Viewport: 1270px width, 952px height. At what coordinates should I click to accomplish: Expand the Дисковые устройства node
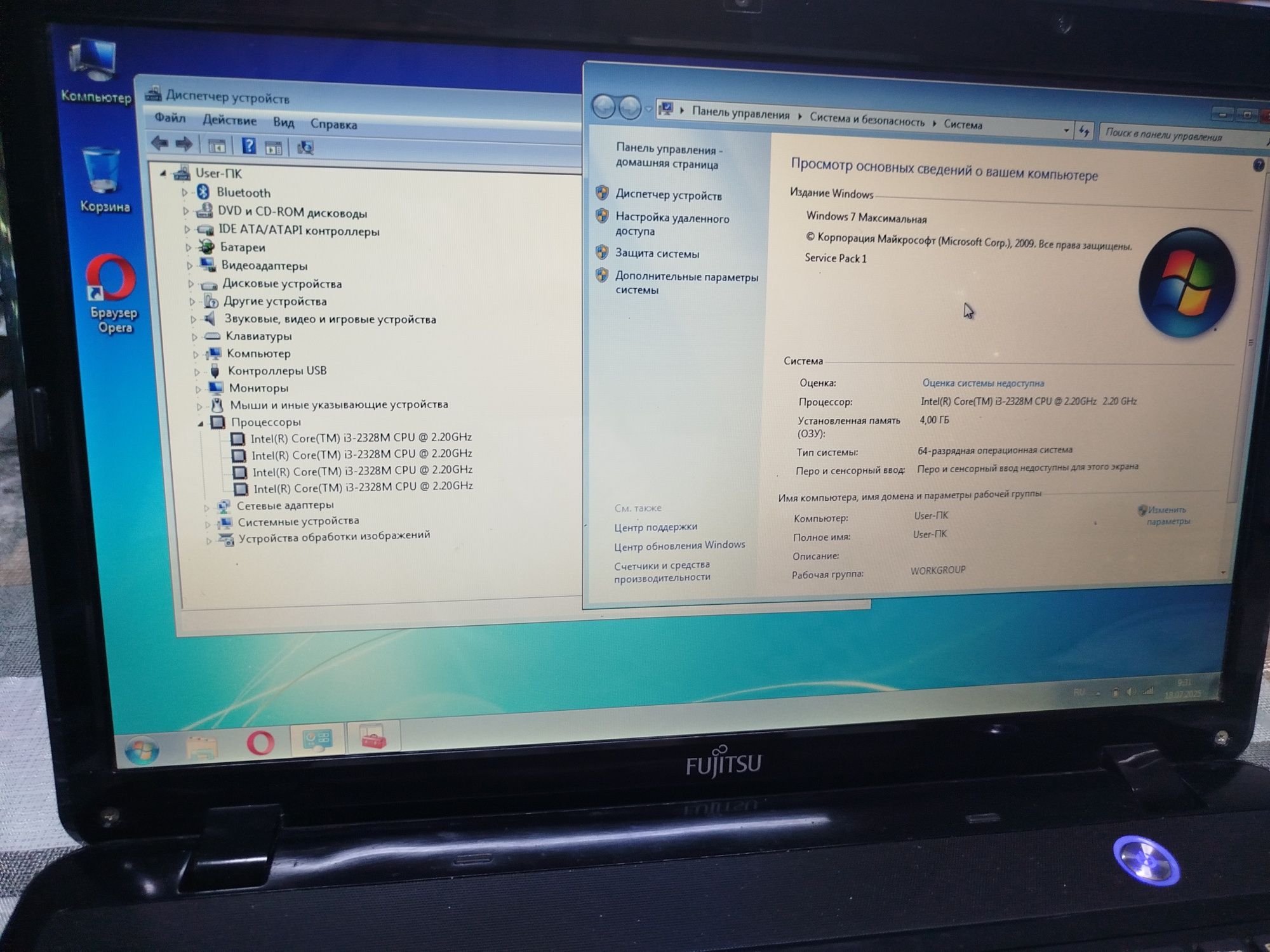coord(190,284)
